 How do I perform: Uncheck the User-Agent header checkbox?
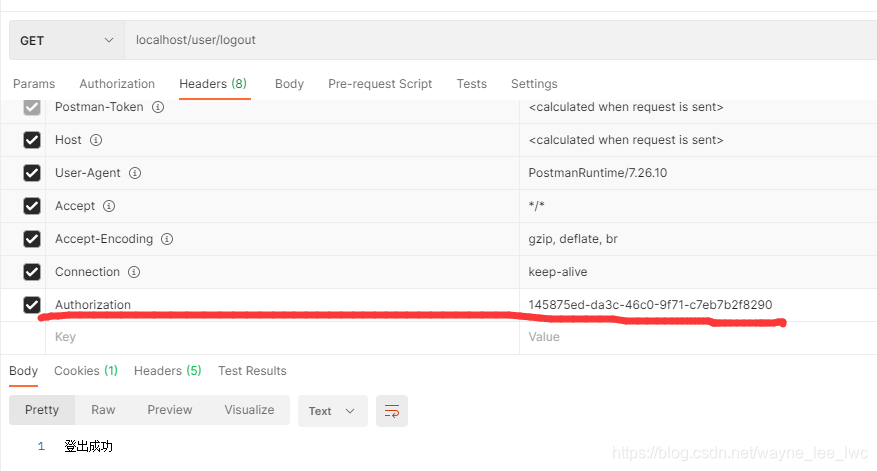[32, 173]
